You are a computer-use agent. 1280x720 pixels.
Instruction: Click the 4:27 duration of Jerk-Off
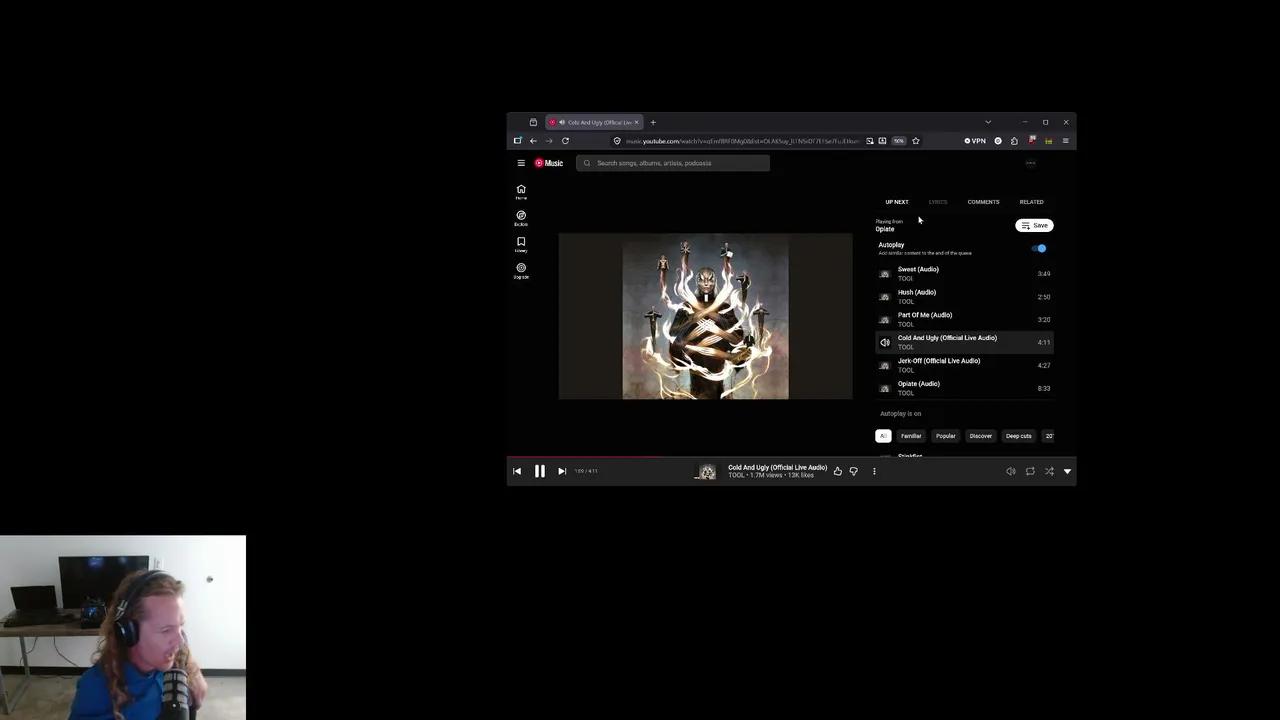click(1044, 365)
